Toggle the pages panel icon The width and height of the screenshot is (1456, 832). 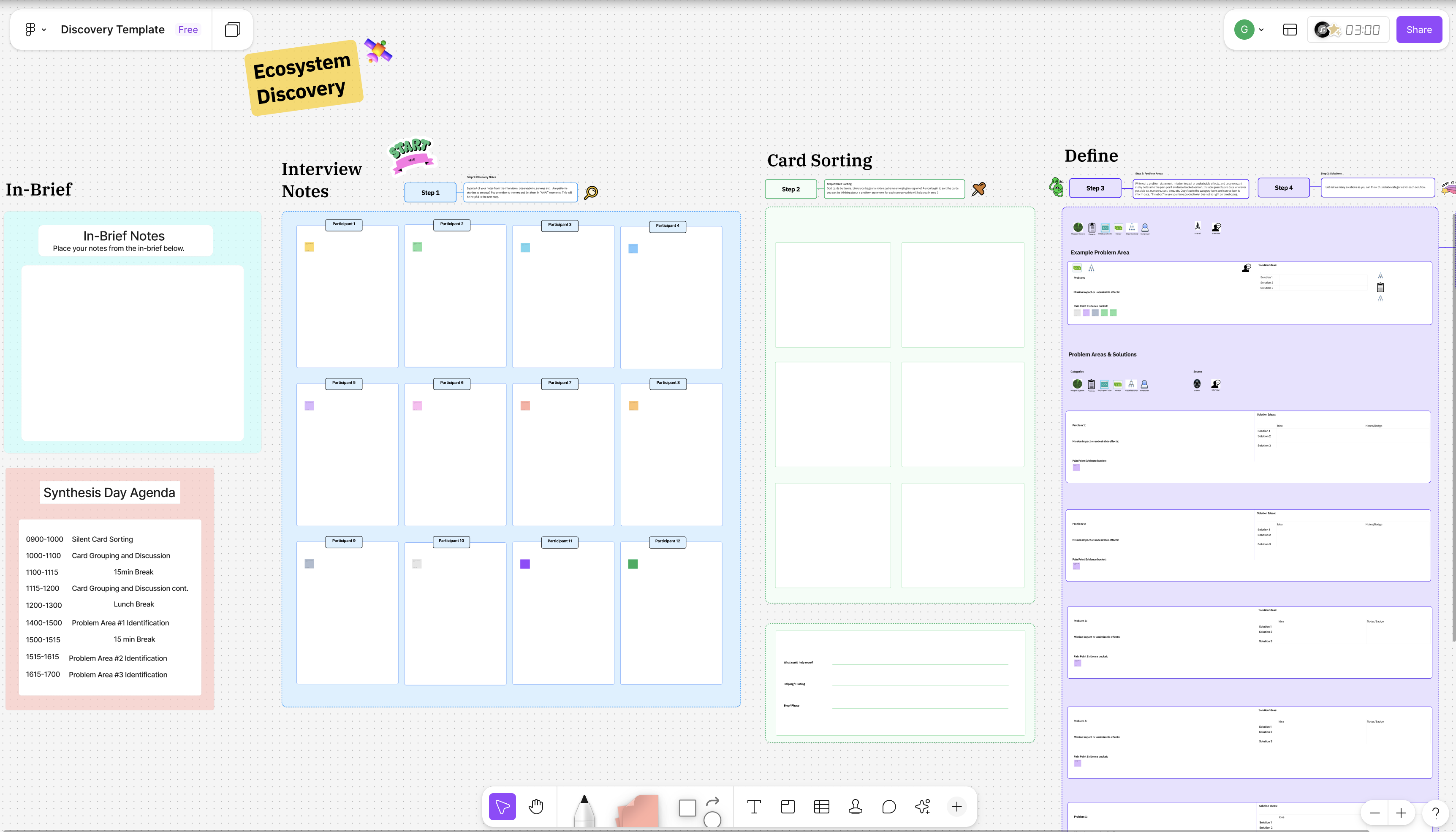[x=233, y=30]
